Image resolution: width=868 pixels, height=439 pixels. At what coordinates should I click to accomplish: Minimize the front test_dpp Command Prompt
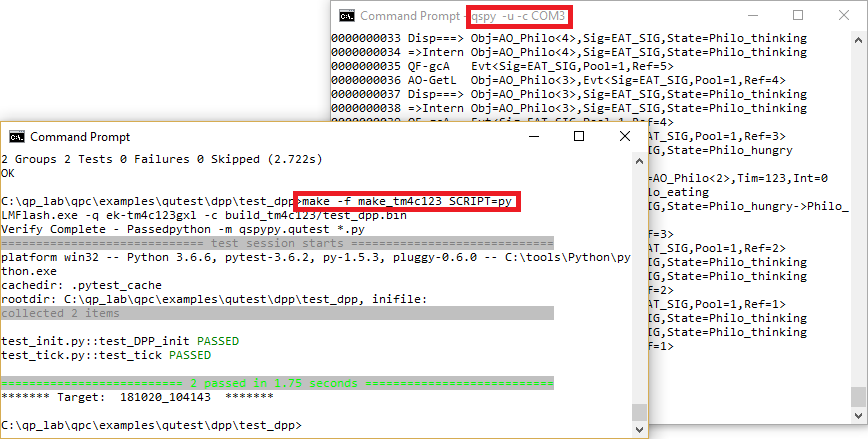pyautogui.click(x=532, y=136)
